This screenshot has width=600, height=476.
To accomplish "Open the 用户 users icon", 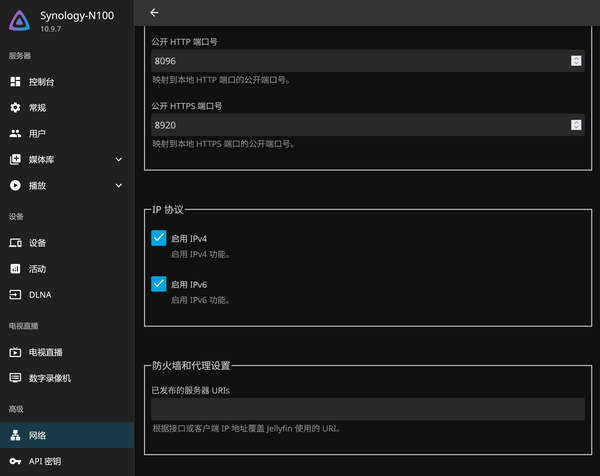I will 15,134.
